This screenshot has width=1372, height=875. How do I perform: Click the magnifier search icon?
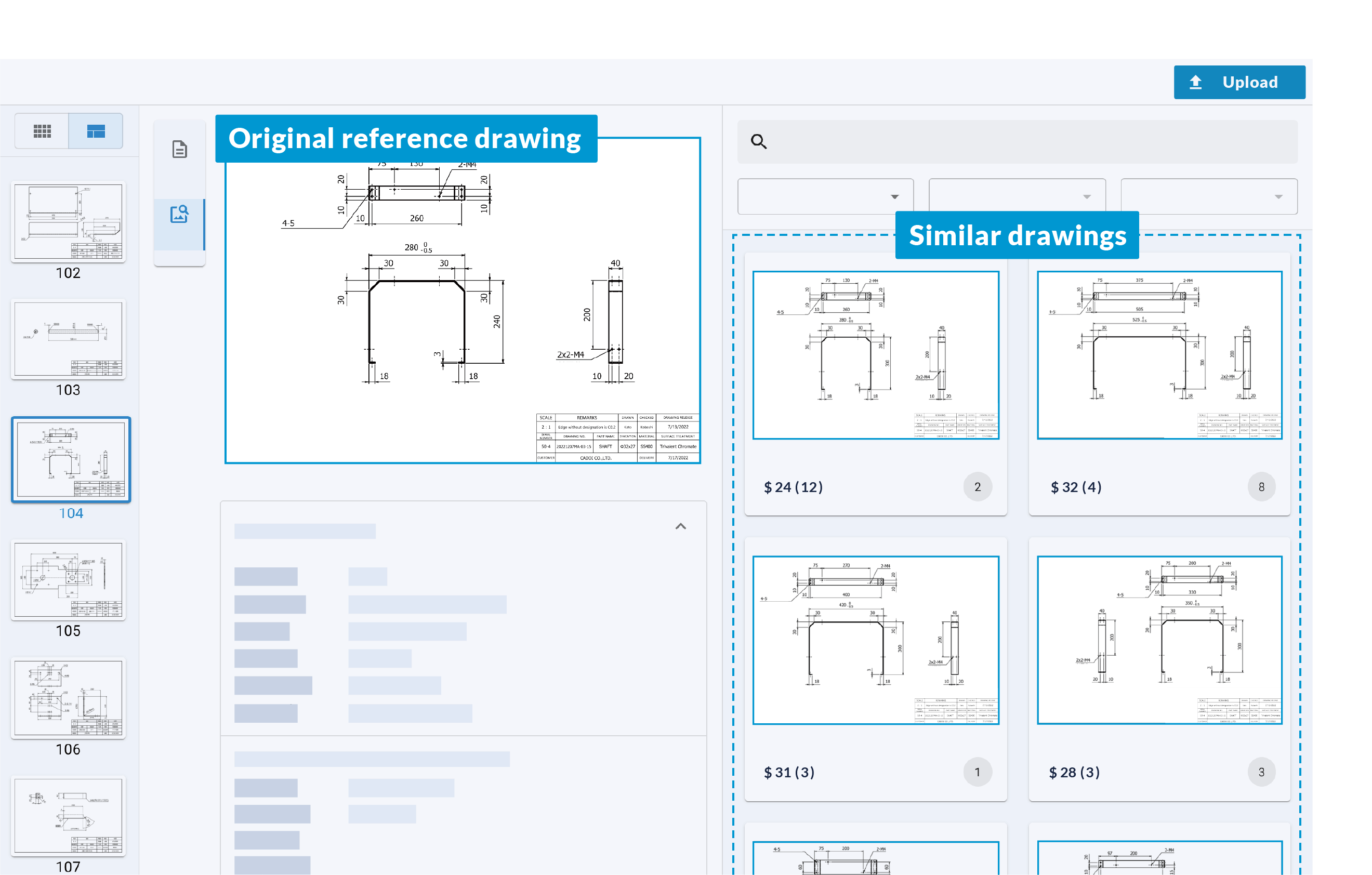point(758,141)
